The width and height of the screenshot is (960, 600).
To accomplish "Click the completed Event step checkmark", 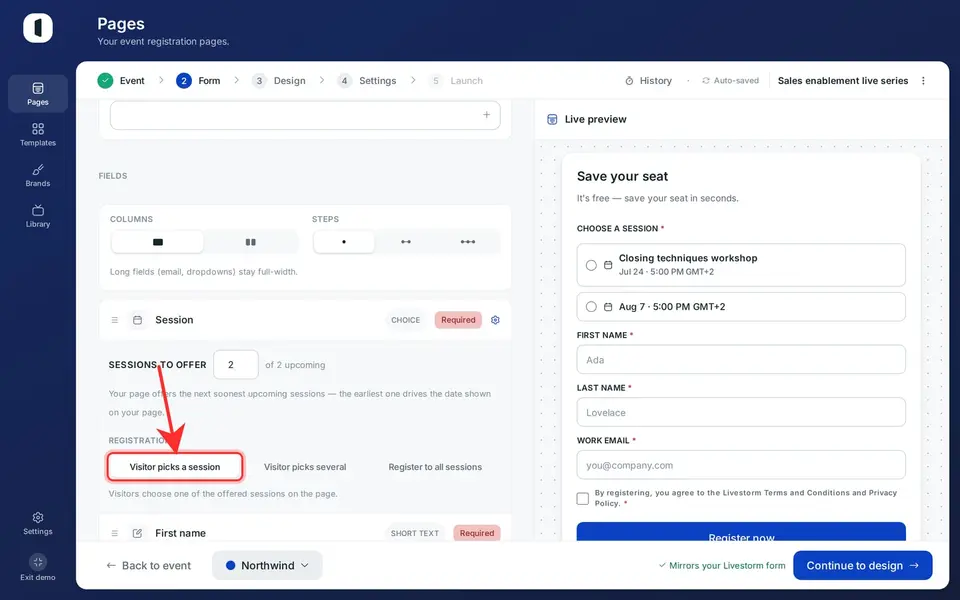I will coord(105,81).
